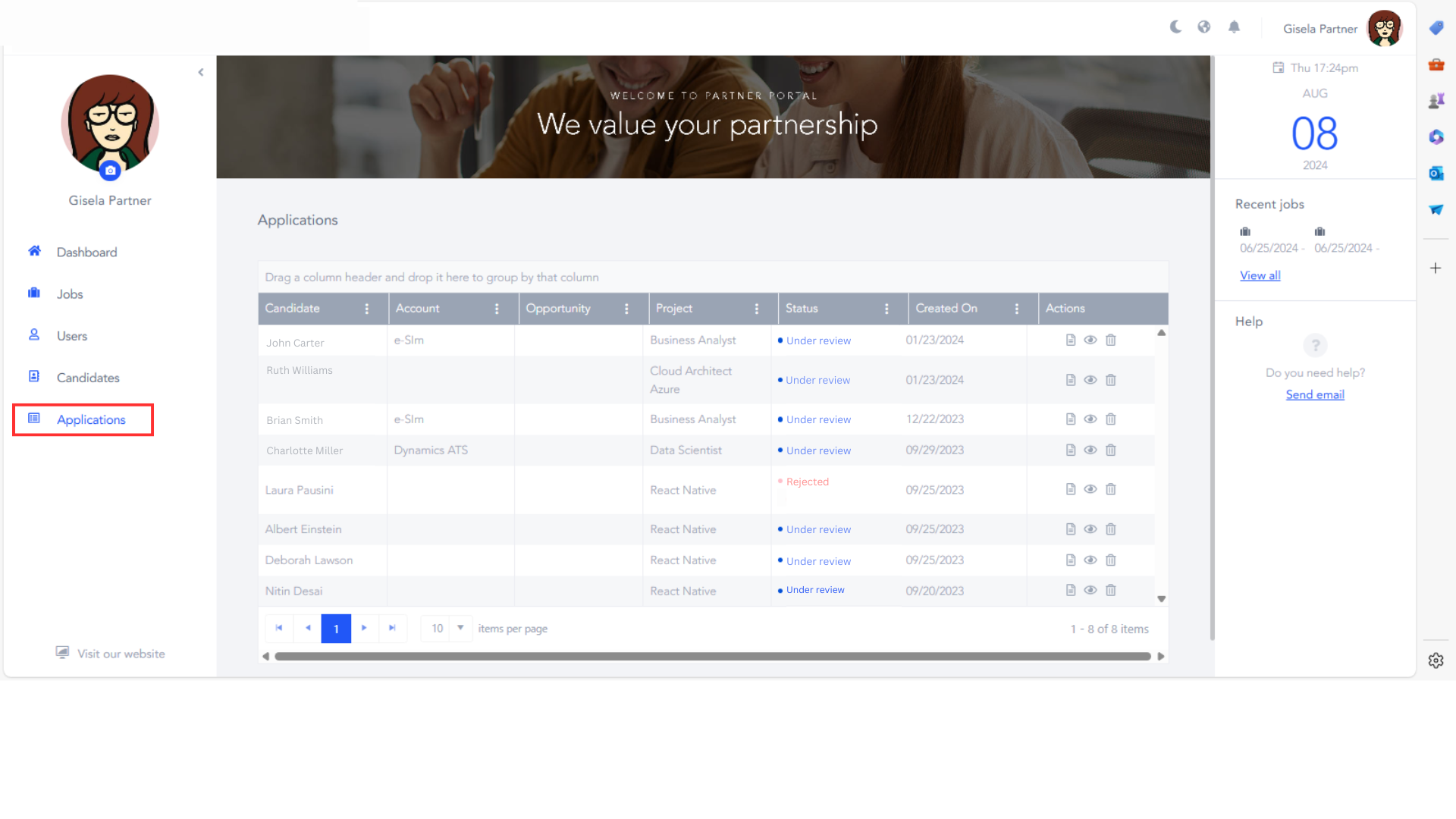
Task: Open Gisela Partner avatar in header
Action: pos(1385,28)
